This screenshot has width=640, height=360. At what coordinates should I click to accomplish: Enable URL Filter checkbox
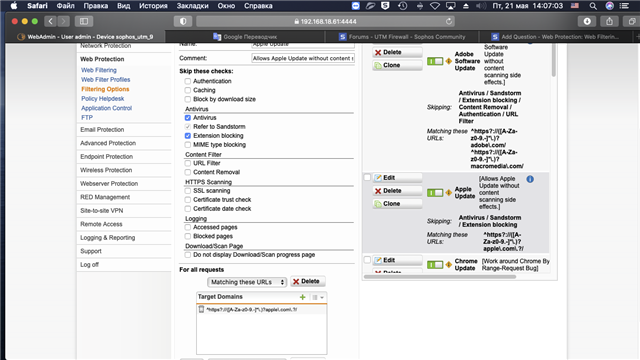[x=188, y=163]
